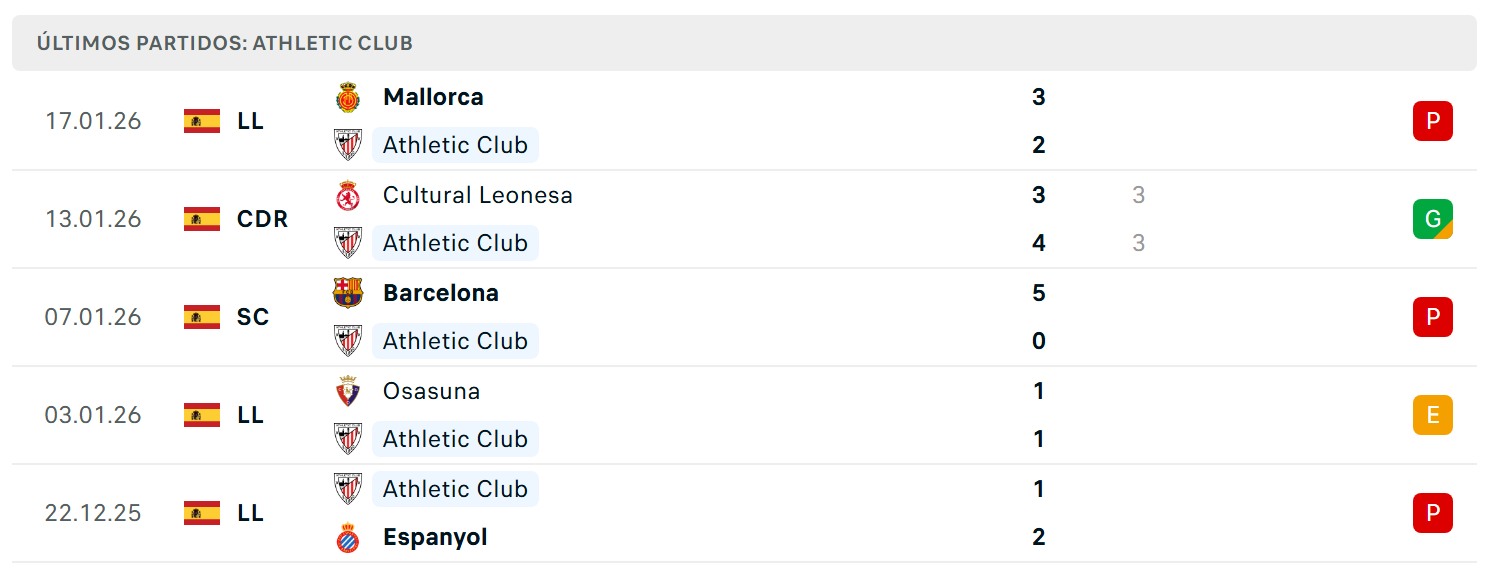Open the Barcelona team link
Viewport: 1496px width, 580px height.
tap(441, 293)
